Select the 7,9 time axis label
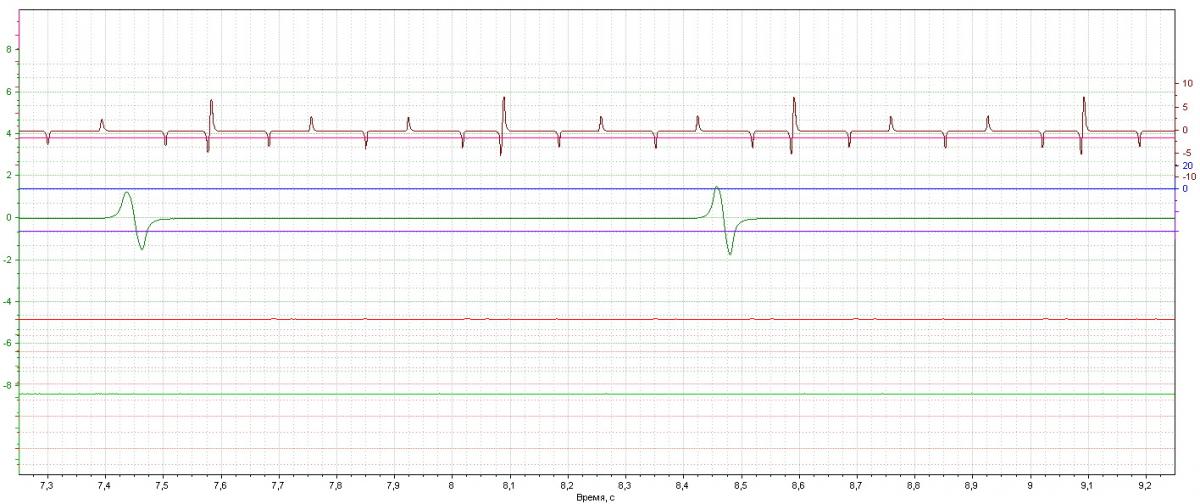The height and width of the screenshot is (504, 1200). click(x=394, y=485)
